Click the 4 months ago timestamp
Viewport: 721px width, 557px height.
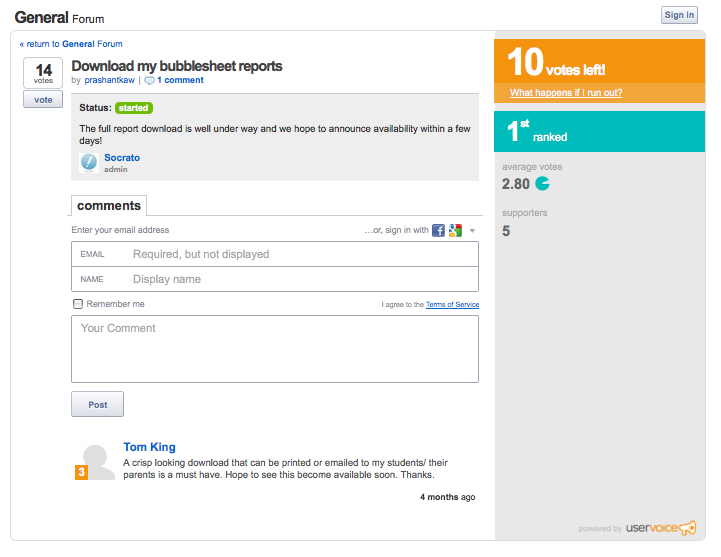[447, 497]
